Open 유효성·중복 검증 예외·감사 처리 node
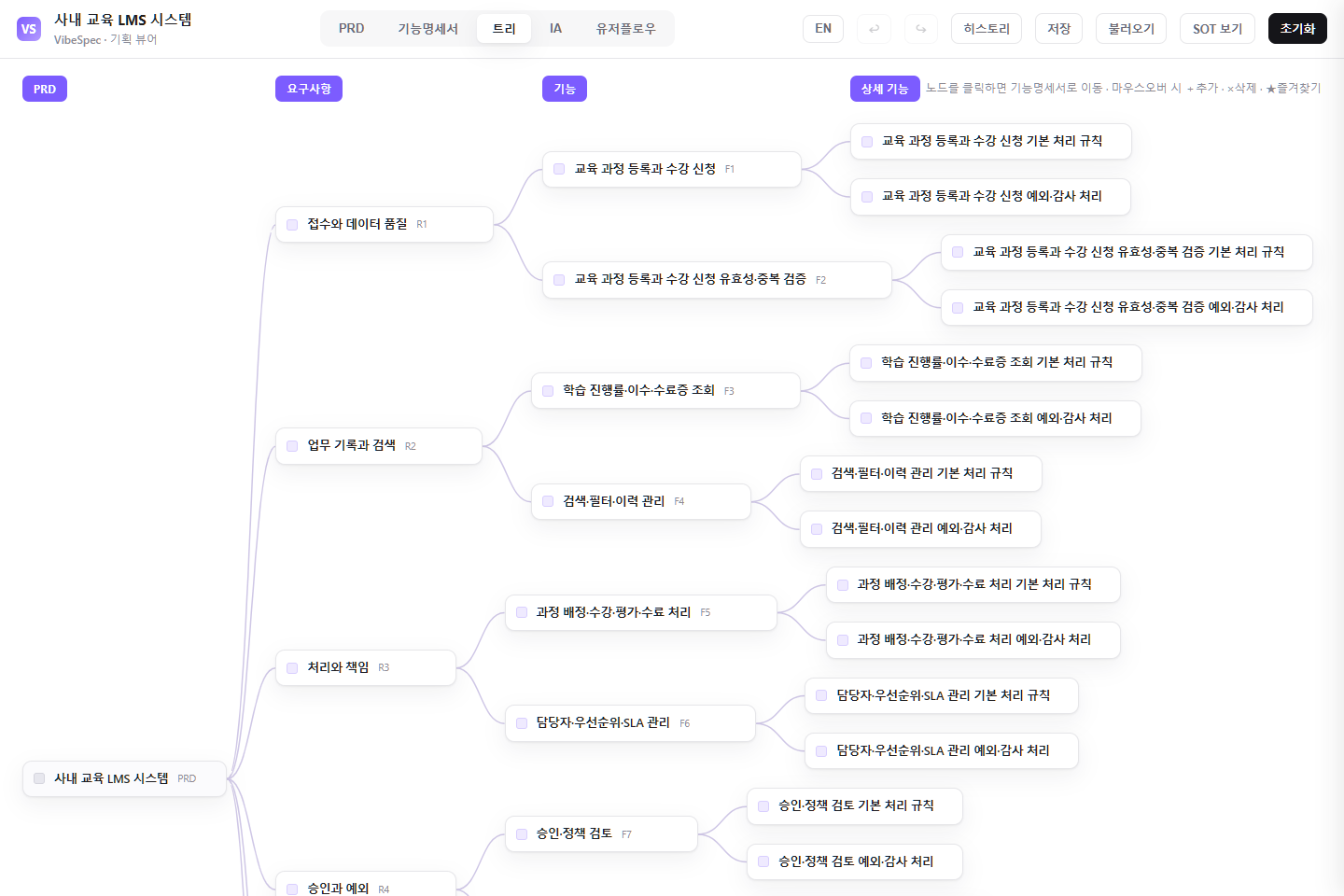This screenshot has height=896, width=1344. coord(1127,307)
